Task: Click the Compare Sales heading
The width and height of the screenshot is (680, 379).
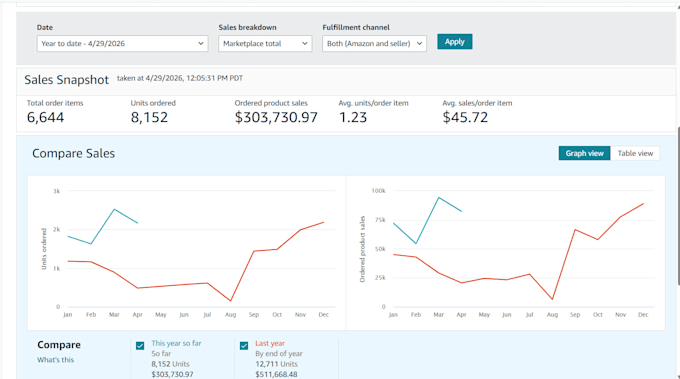Action: tap(73, 153)
